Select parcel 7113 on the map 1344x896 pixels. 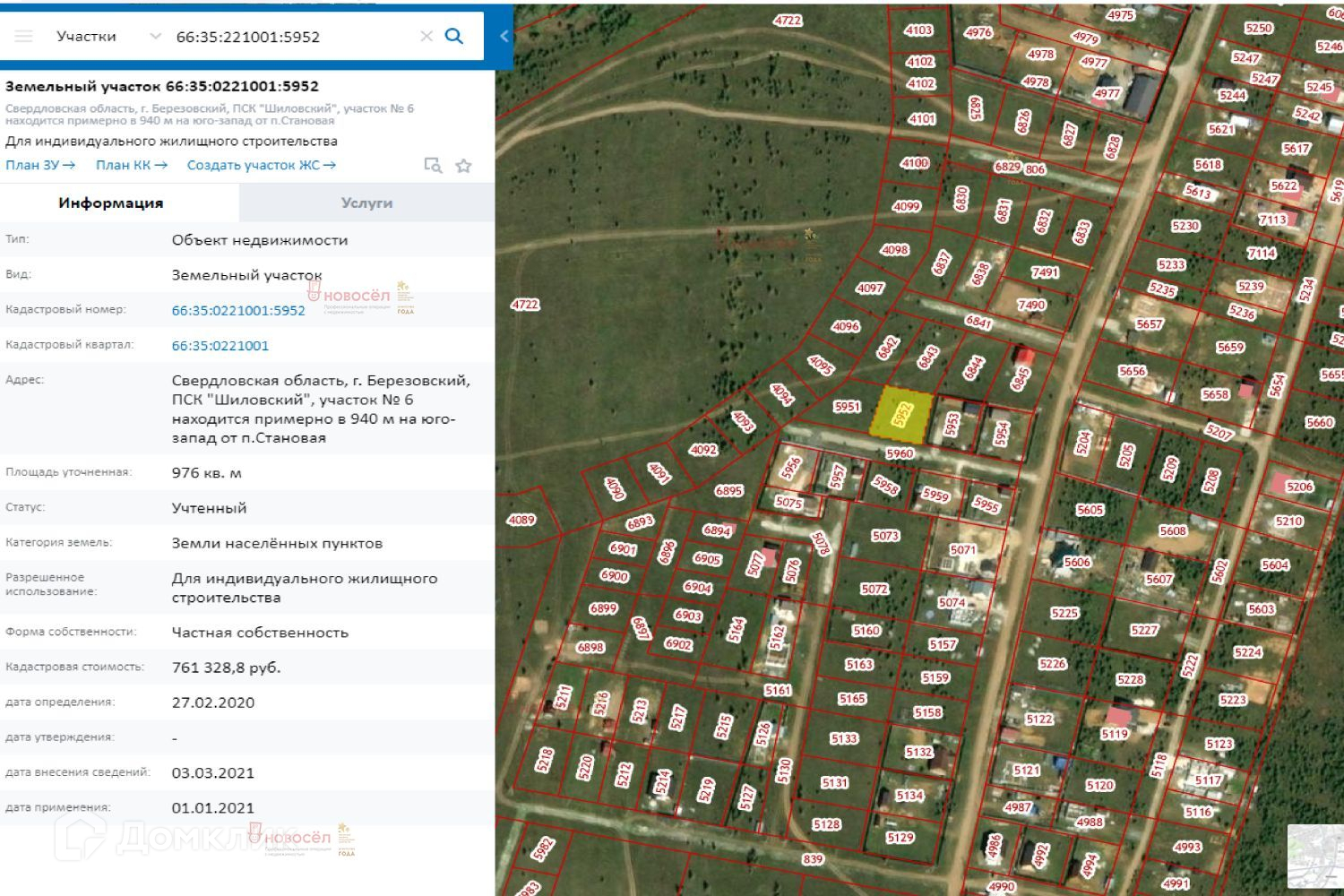click(1272, 220)
